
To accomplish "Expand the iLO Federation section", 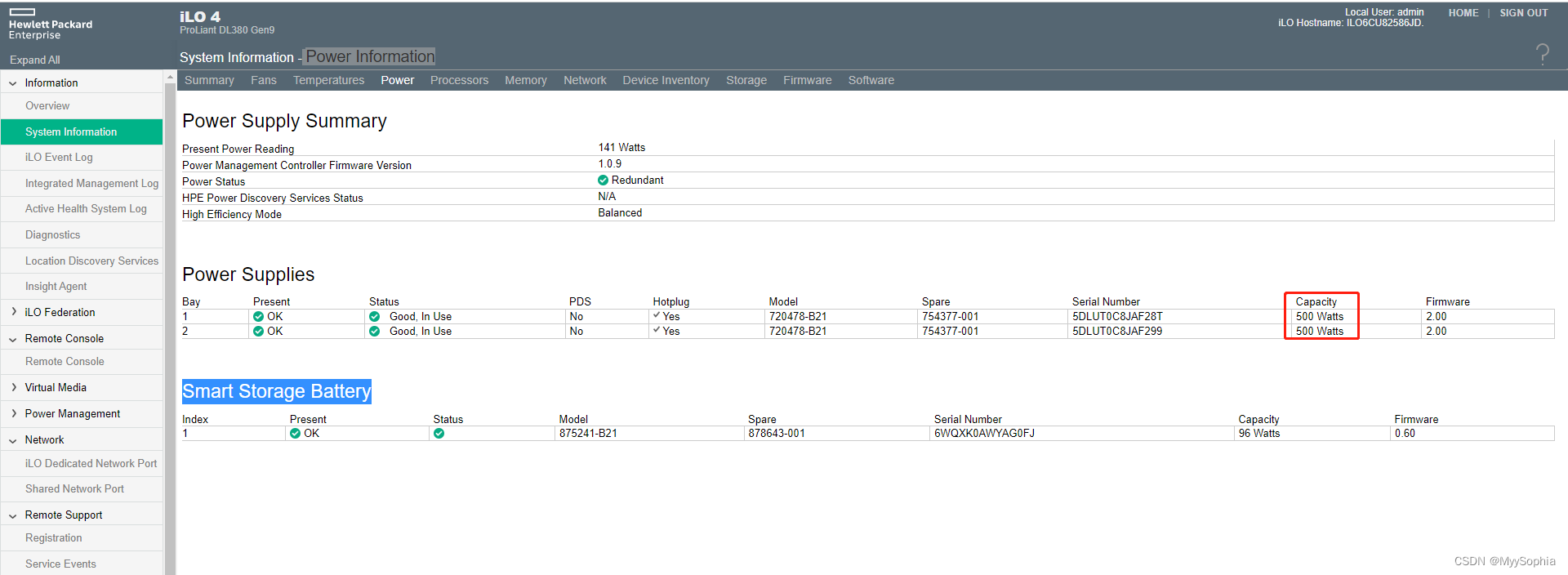I will click(13, 312).
